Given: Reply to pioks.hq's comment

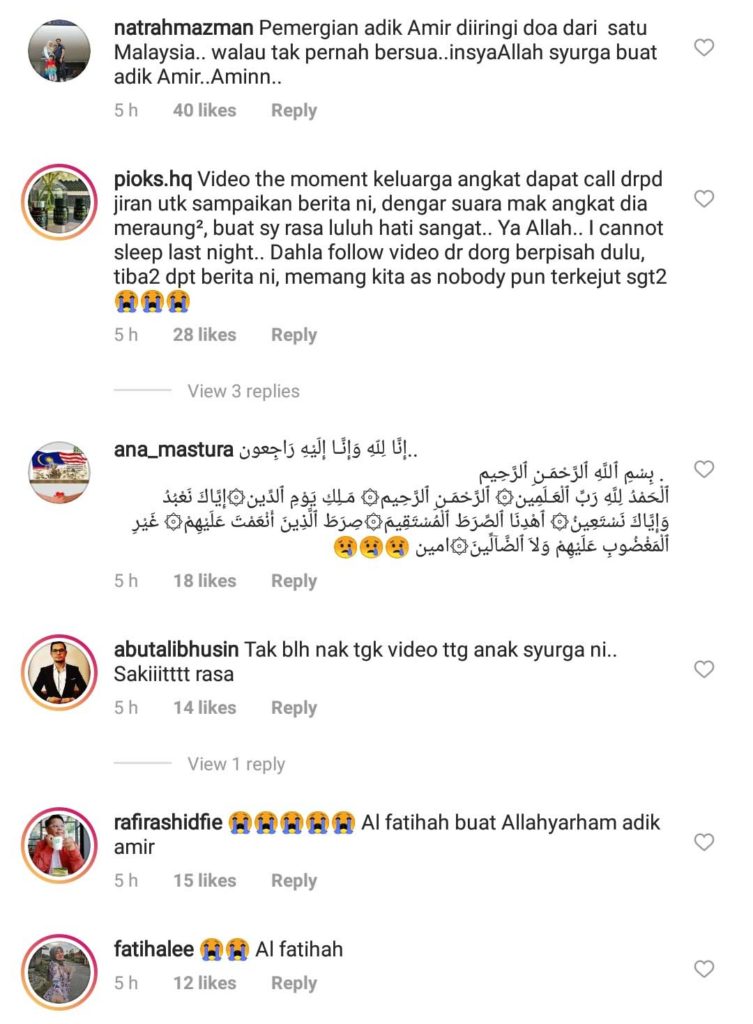Looking at the screenshot, I should (x=294, y=335).
